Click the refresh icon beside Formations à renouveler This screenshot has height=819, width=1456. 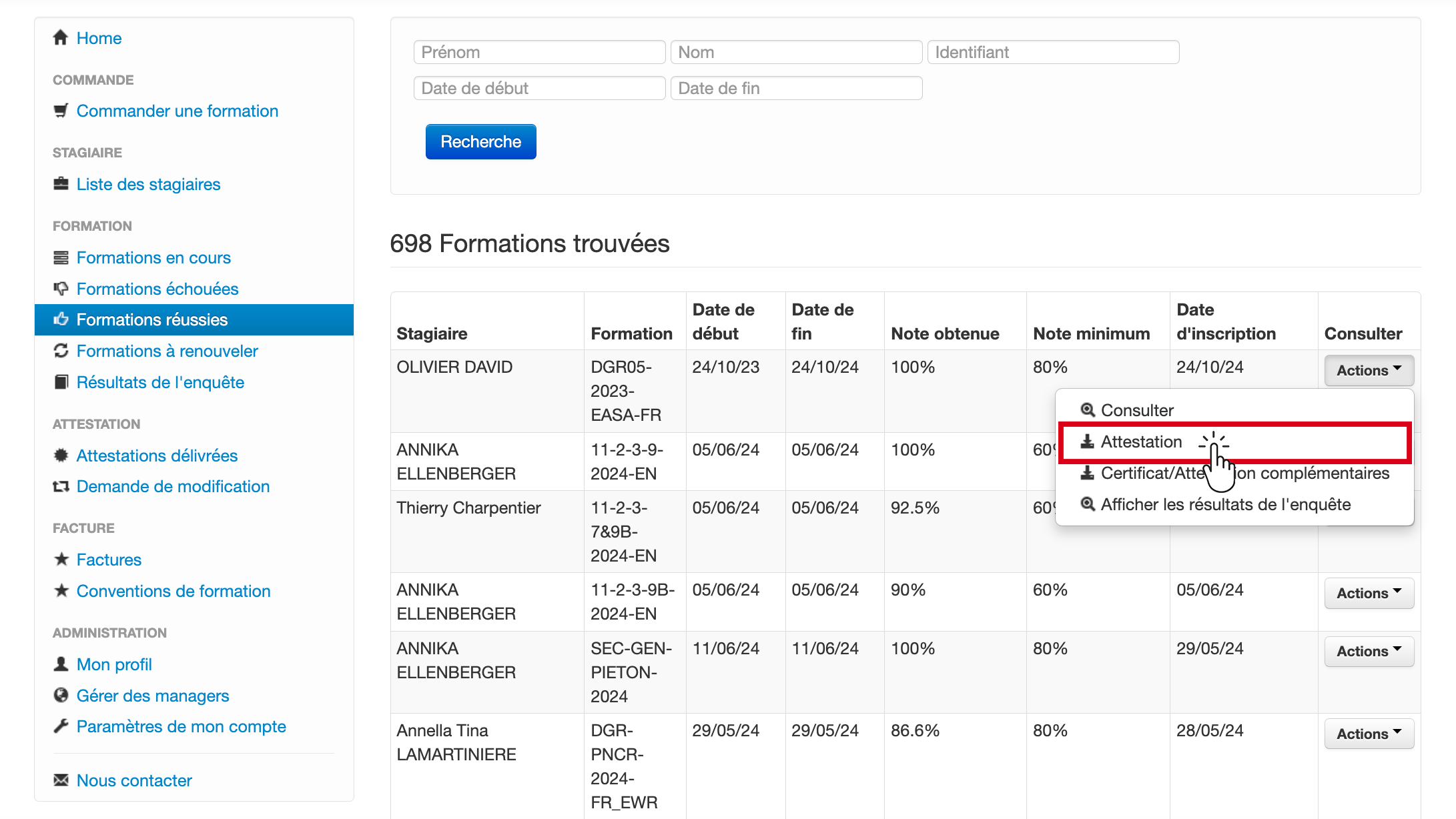pyautogui.click(x=61, y=350)
